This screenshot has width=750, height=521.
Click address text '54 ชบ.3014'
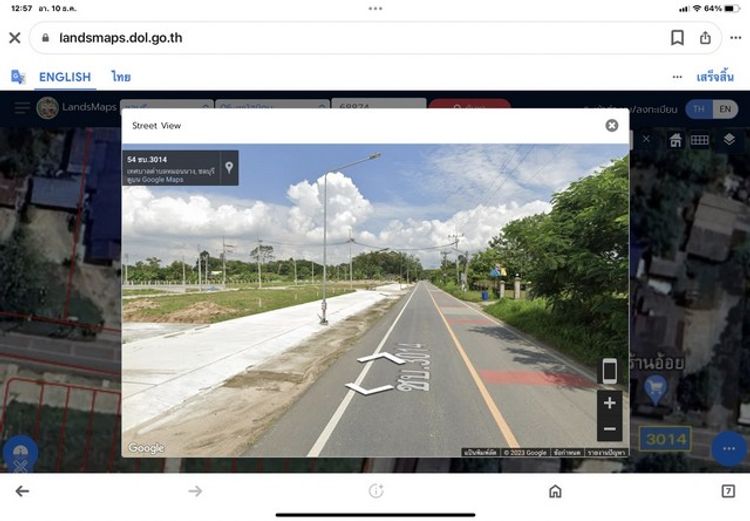(147, 159)
